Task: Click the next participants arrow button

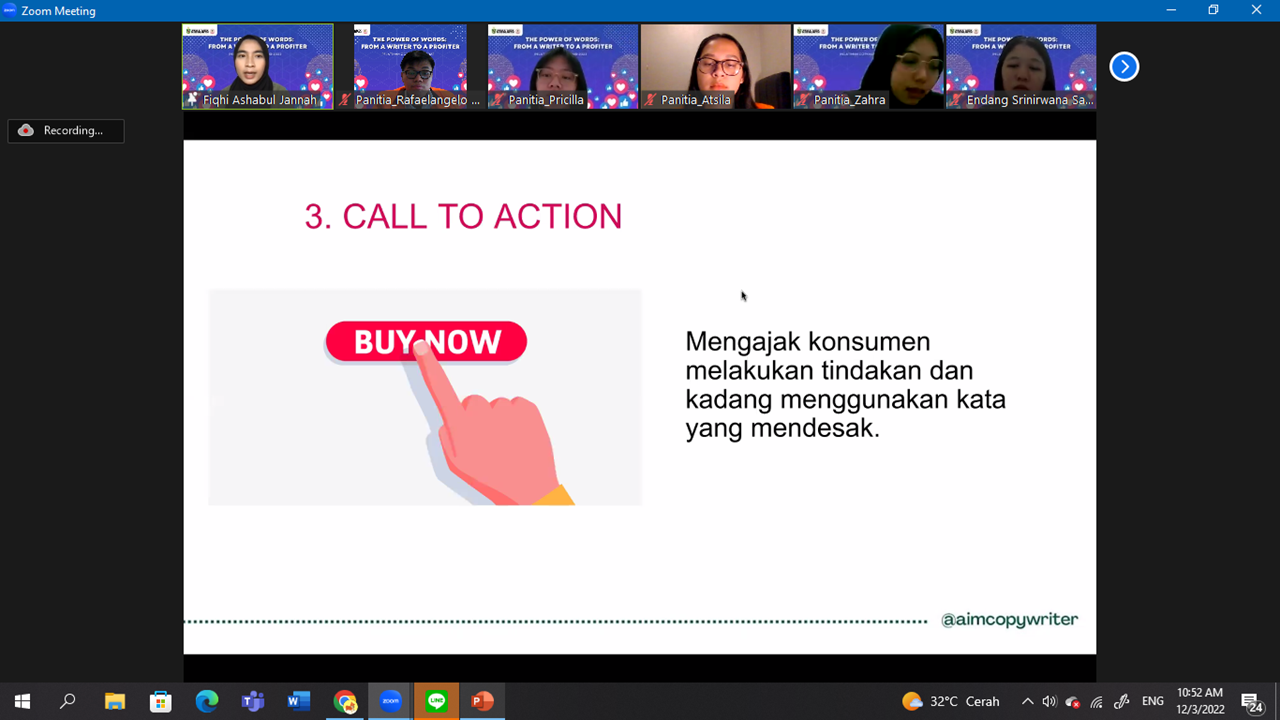Action: point(1124,67)
